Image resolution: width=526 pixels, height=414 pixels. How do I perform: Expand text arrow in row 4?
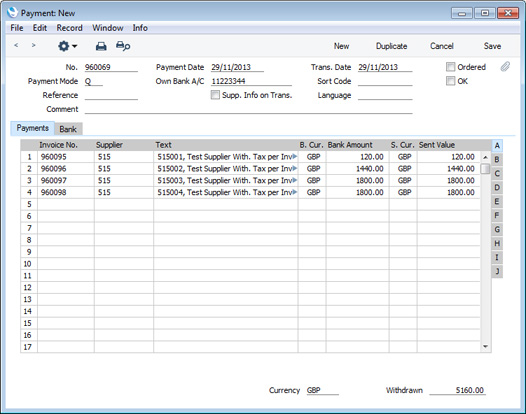(295, 192)
